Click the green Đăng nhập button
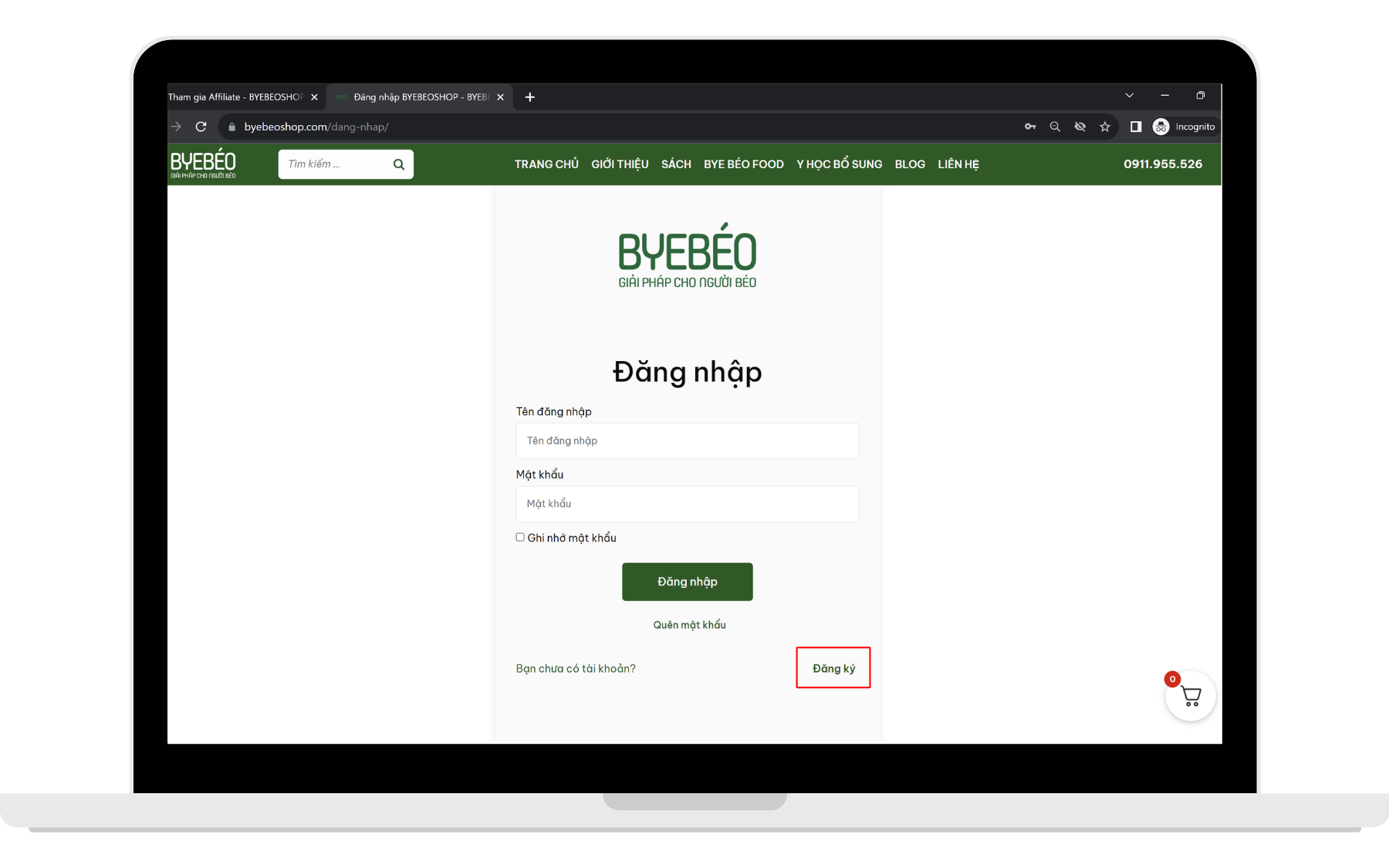Image resolution: width=1389 pixels, height=868 pixels. [x=688, y=582]
